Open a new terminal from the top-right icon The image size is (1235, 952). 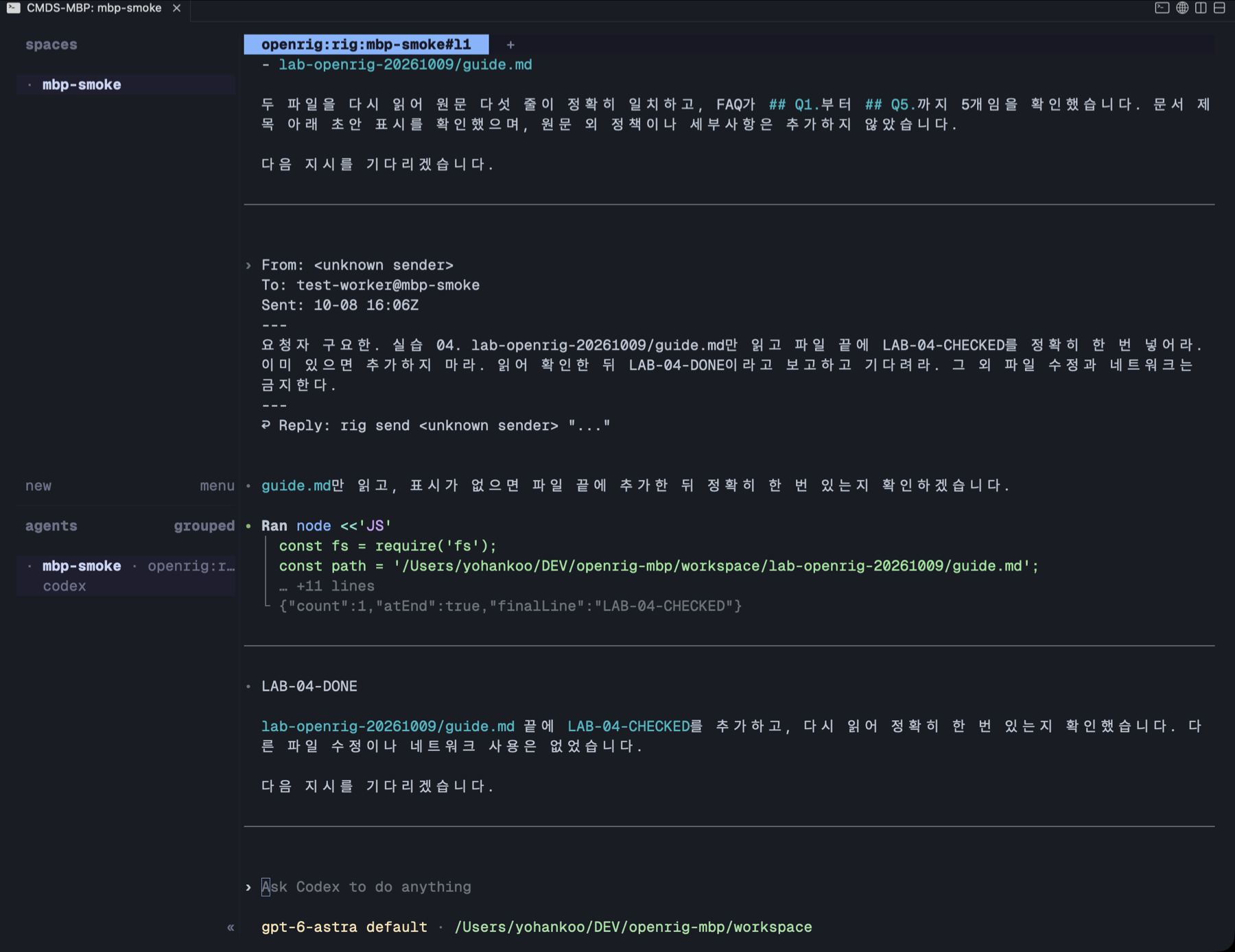1162,8
